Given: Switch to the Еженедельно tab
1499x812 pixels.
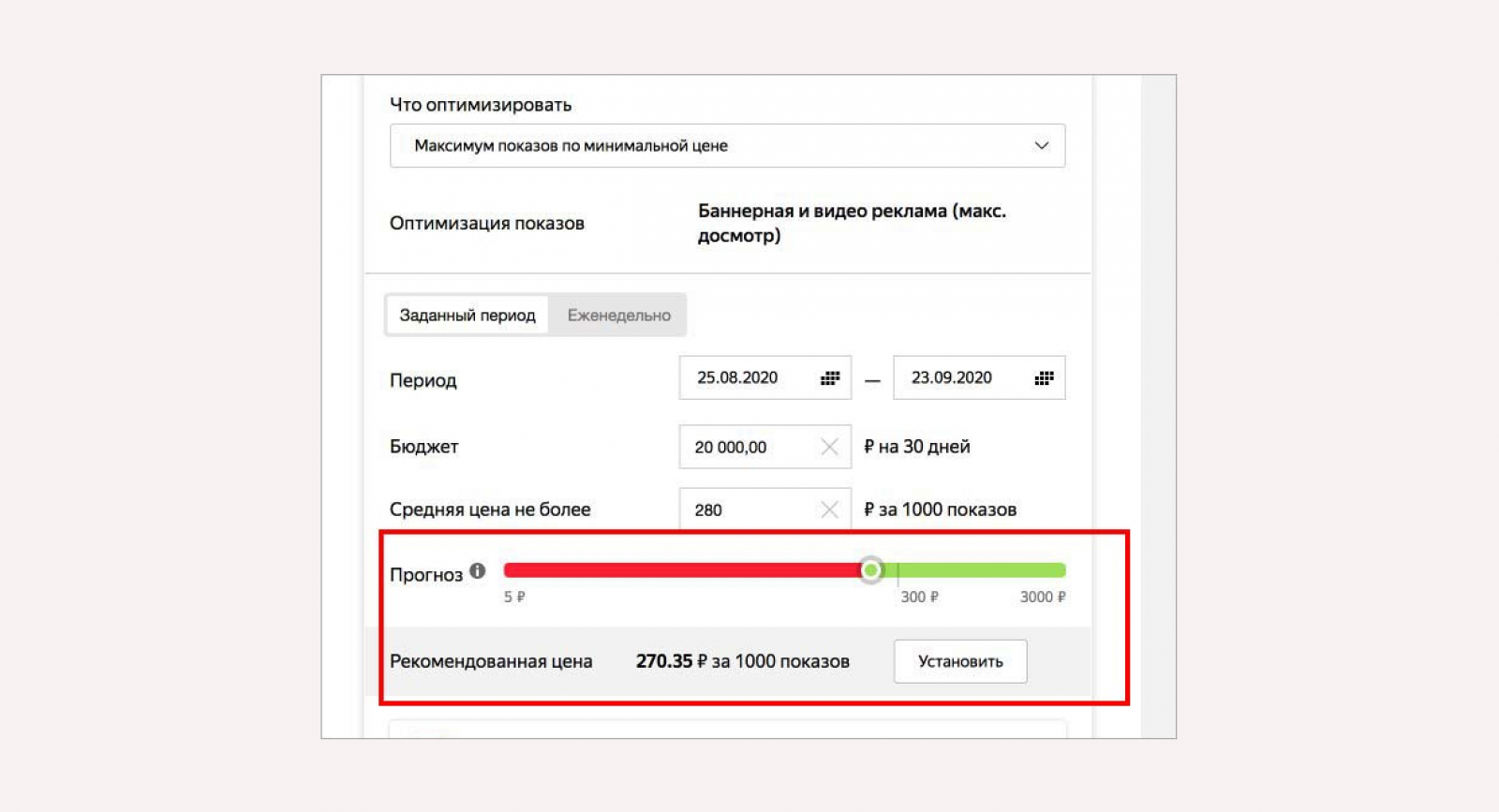Looking at the screenshot, I should (x=618, y=316).
